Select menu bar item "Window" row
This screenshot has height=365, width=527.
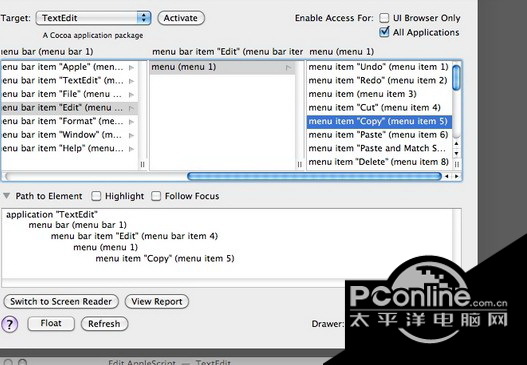69,135
